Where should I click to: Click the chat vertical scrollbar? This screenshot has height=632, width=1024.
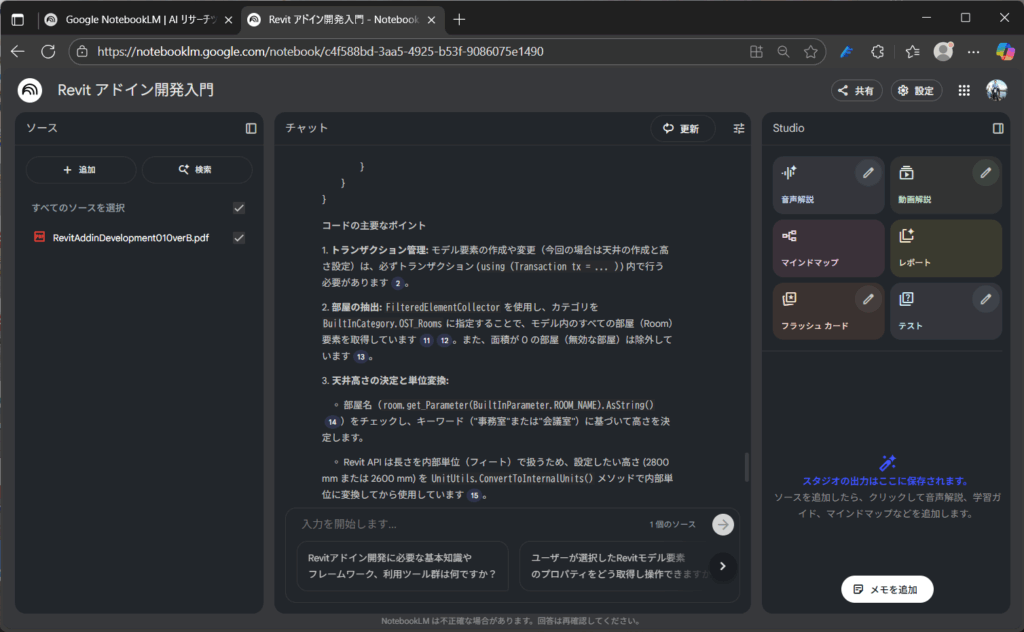pyautogui.click(x=746, y=467)
